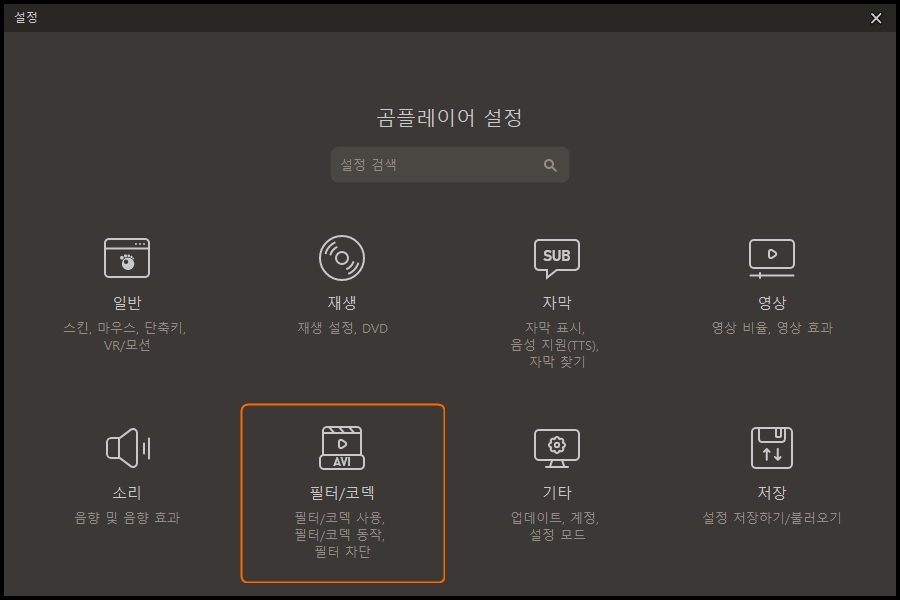Select the 소리 category label
Viewport: 900px width, 600px height.
127,493
